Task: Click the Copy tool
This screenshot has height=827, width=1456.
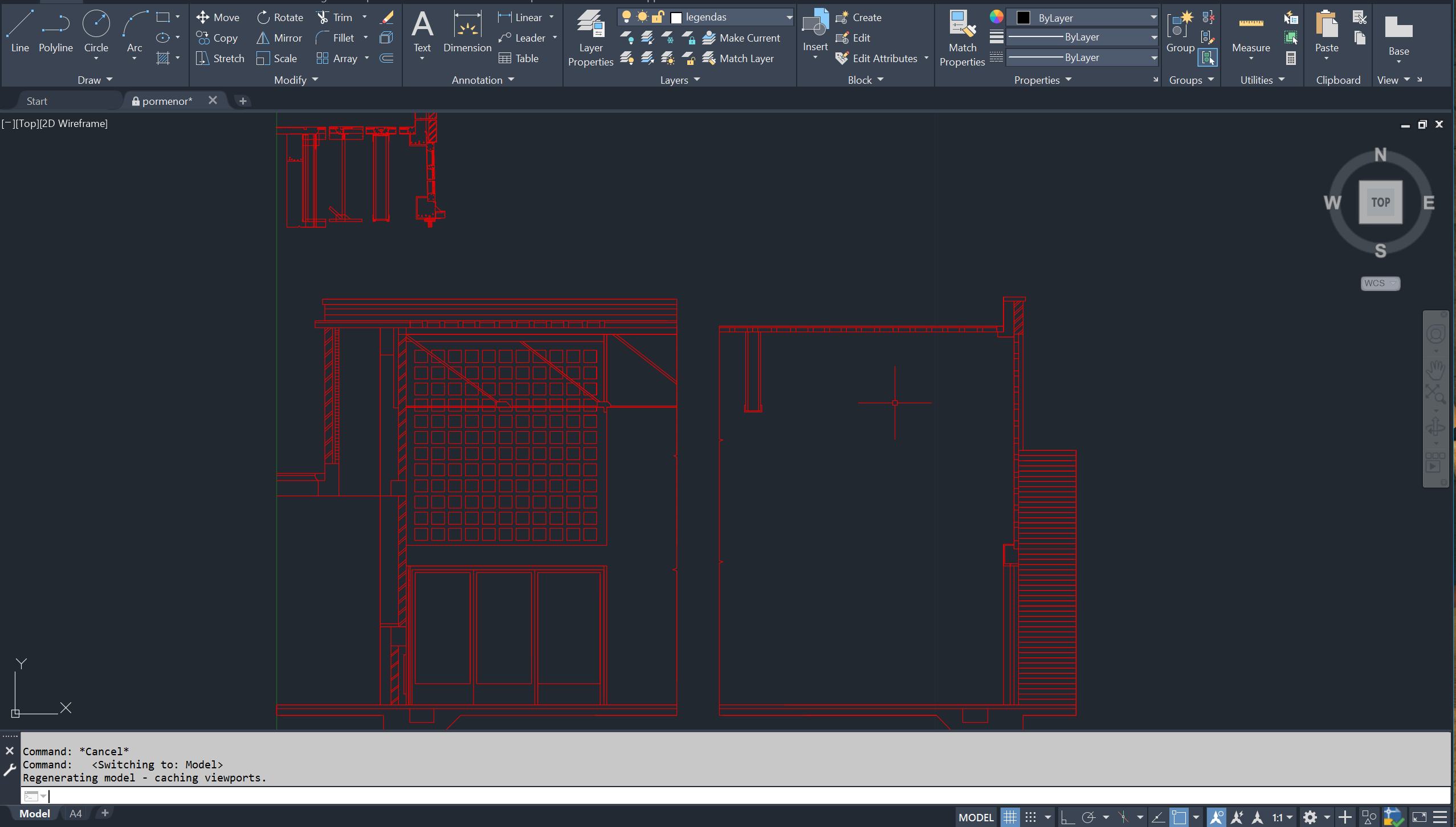Action: click(x=217, y=38)
